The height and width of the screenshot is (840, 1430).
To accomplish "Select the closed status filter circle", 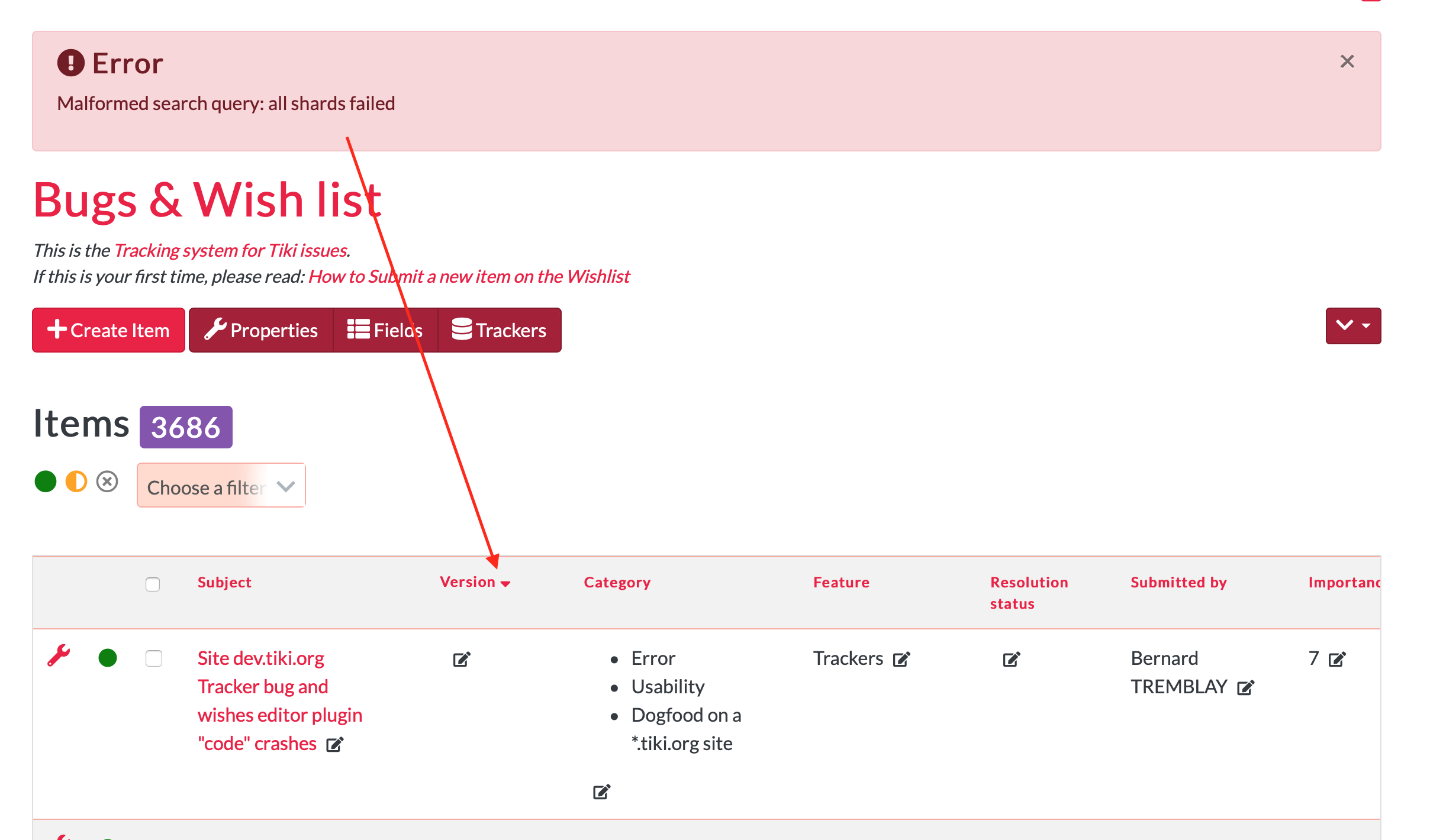I will click(107, 482).
